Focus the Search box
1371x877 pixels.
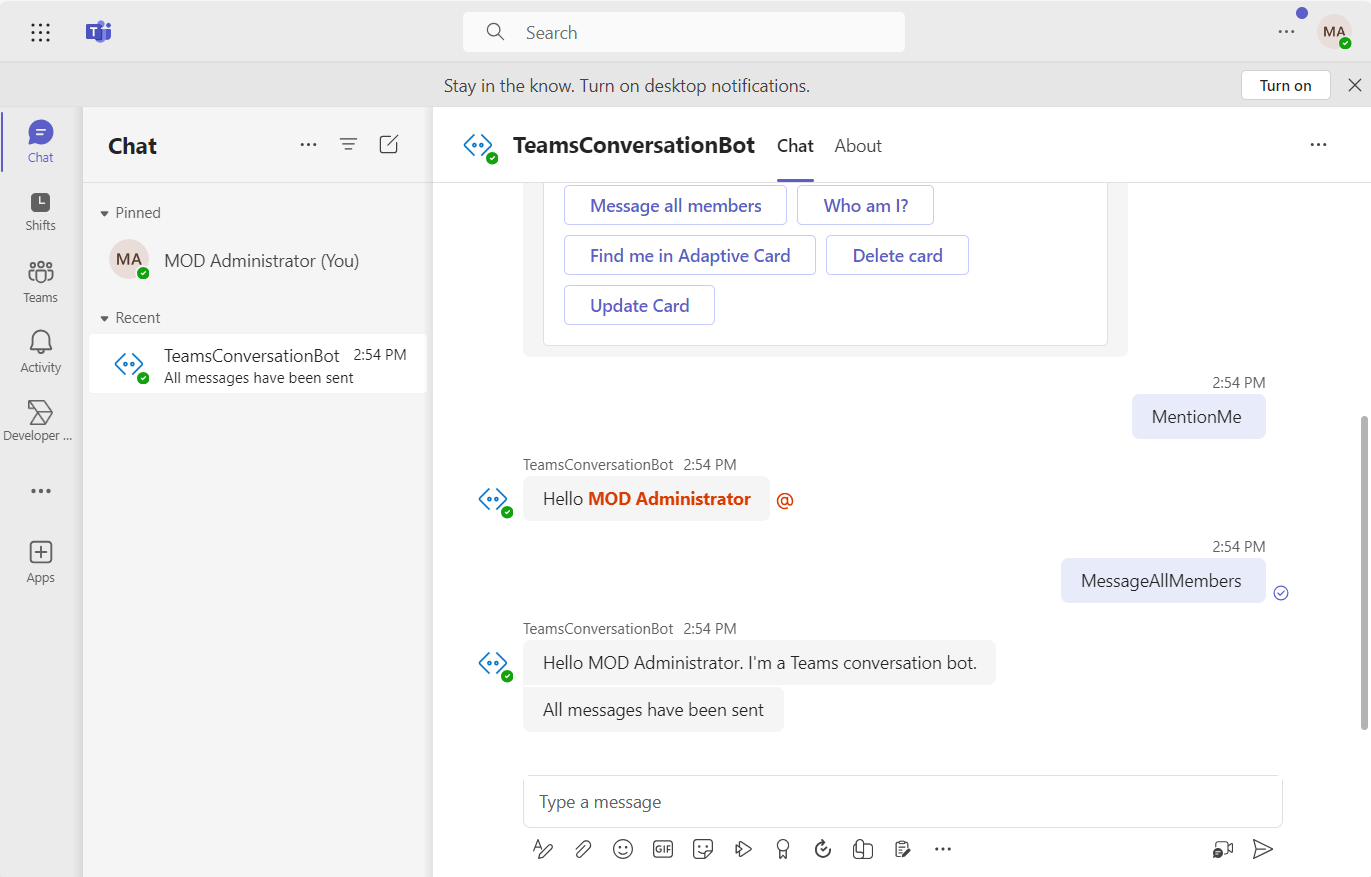tap(684, 32)
